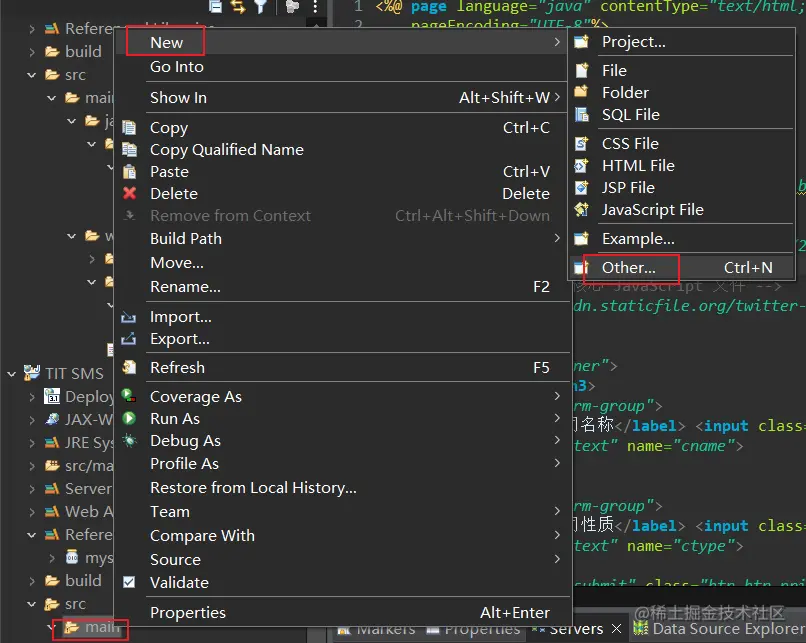This screenshot has width=806, height=643.
Task: Click the JAX-WS web services icon
Action: click(52, 419)
